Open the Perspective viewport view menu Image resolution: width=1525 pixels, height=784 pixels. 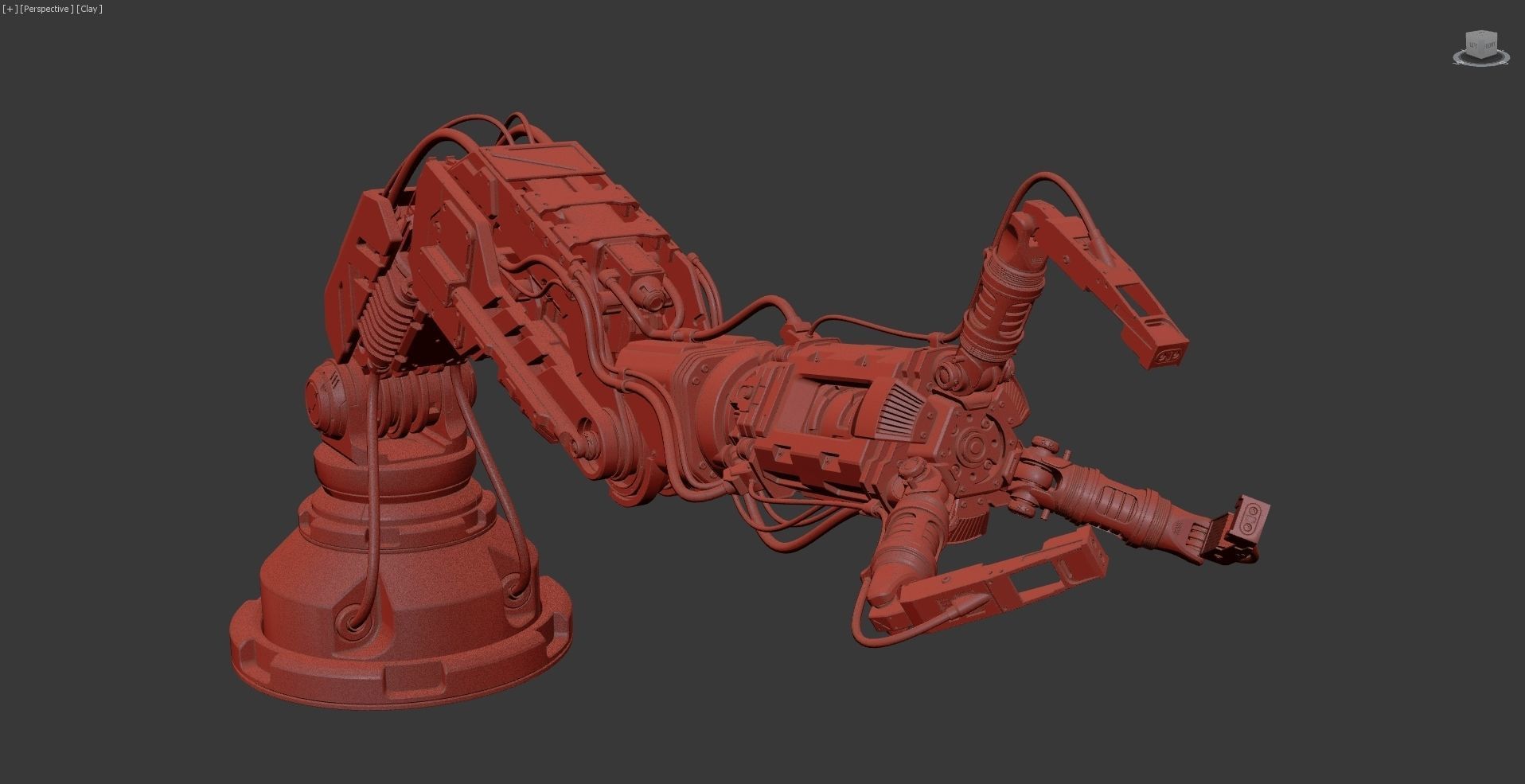(47, 9)
